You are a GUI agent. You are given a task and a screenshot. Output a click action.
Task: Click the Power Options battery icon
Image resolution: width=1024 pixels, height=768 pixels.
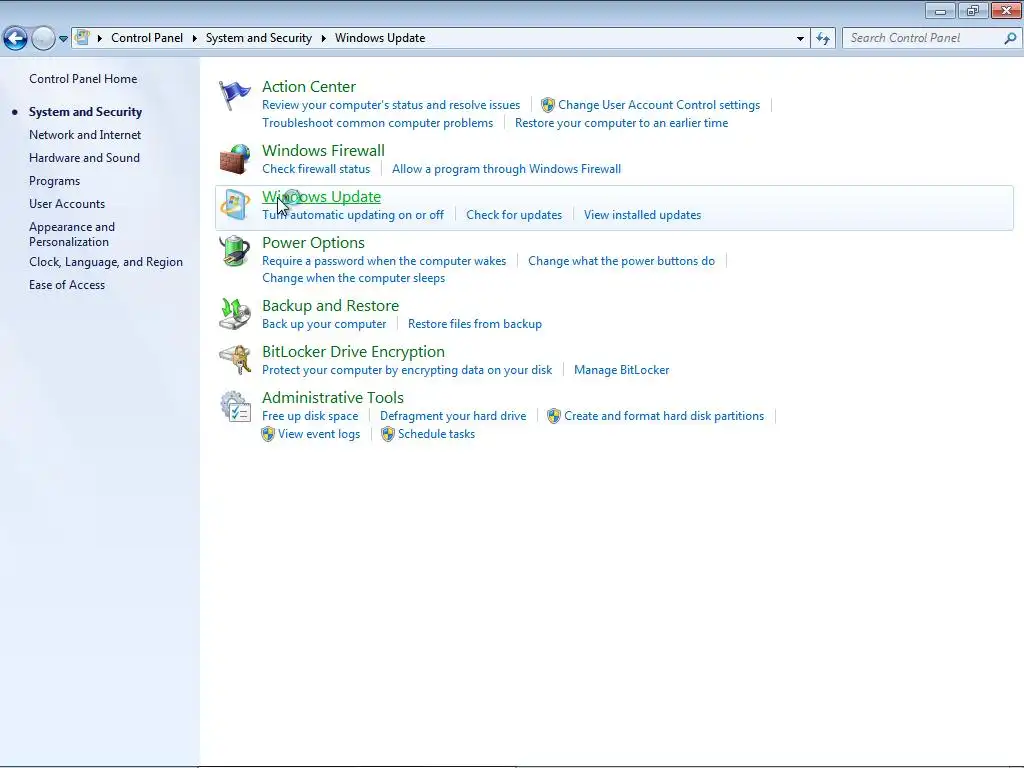click(x=234, y=251)
